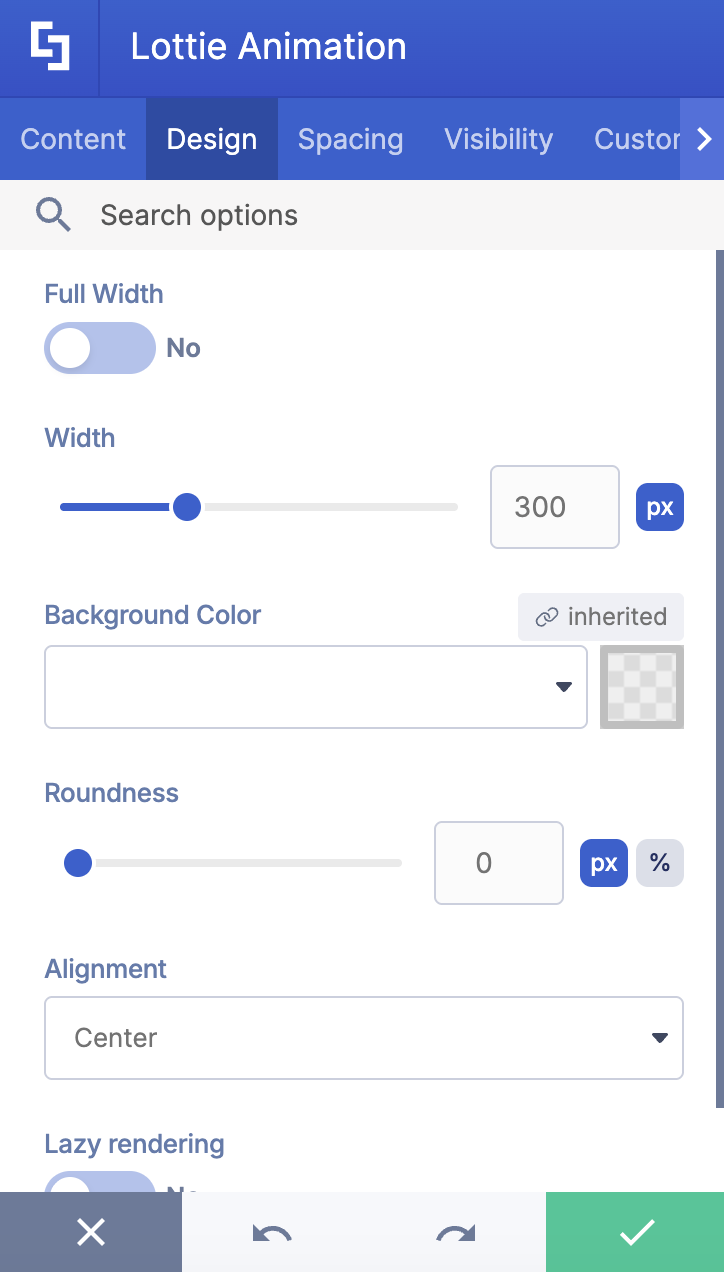Switch to the Content tab
This screenshot has width=724, height=1272.
click(72, 139)
